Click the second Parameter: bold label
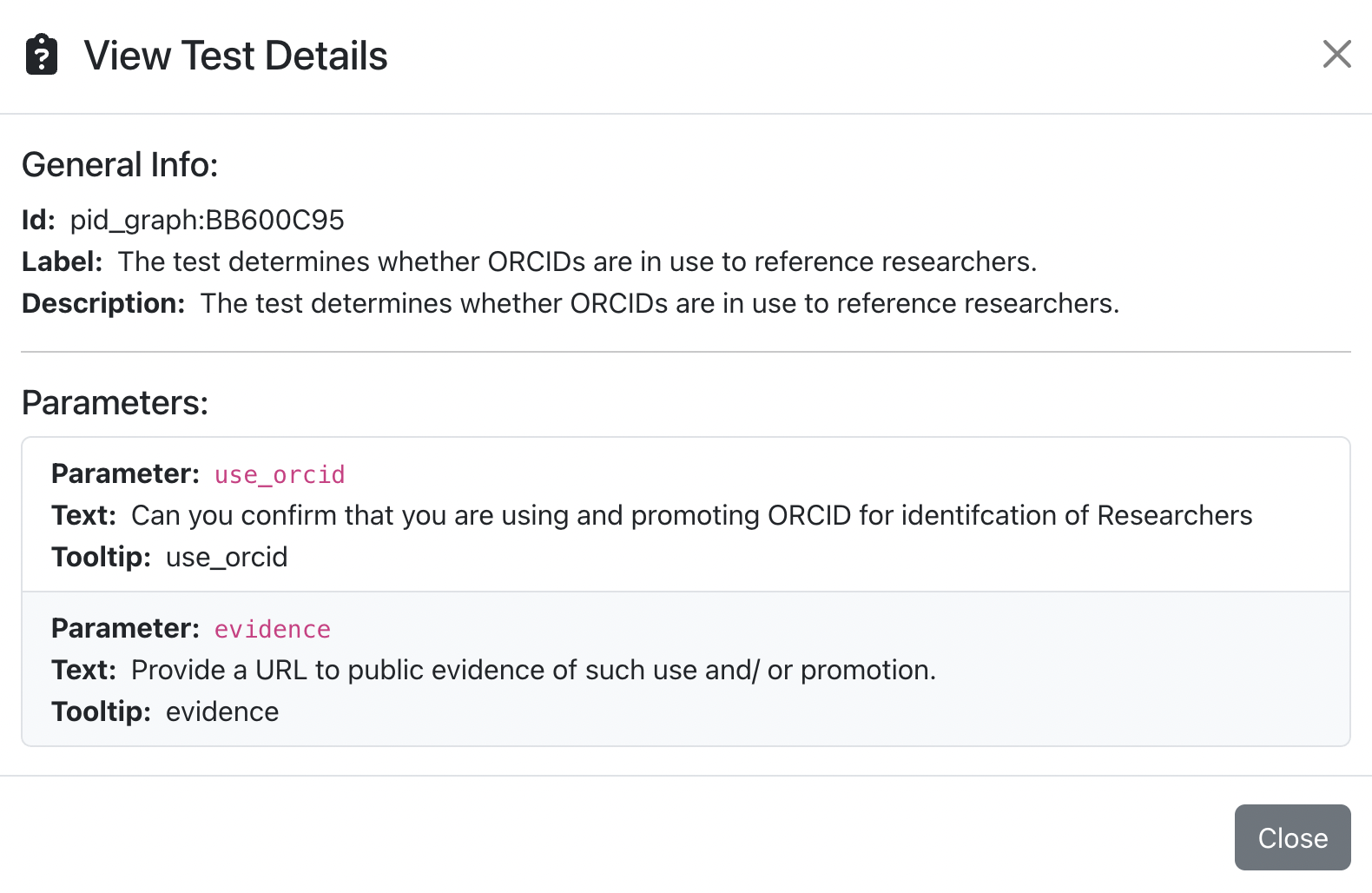Viewport: 1372px width, 893px height. pos(126,628)
